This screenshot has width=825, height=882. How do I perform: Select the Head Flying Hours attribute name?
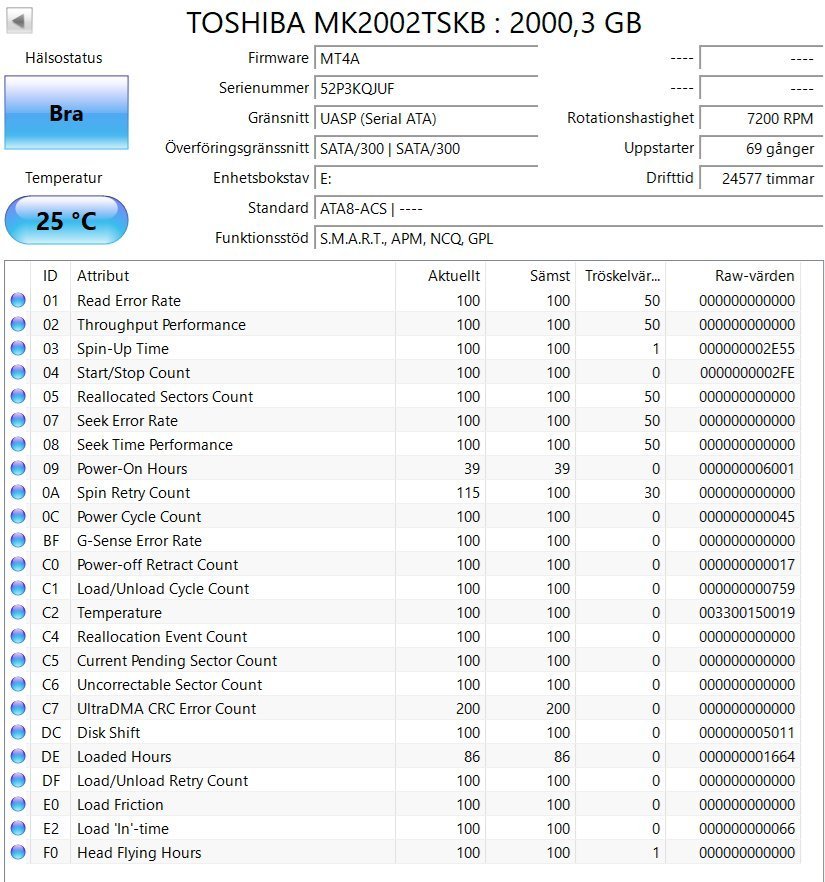pyautogui.click(x=139, y=853)
